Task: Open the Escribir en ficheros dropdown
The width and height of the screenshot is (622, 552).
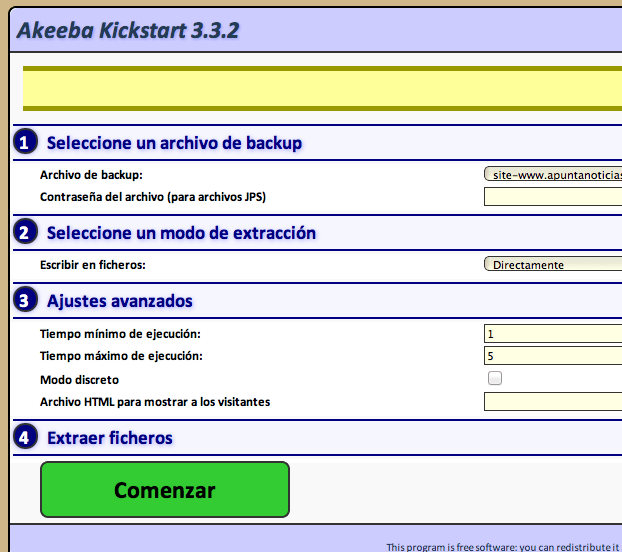Action: 553,264
